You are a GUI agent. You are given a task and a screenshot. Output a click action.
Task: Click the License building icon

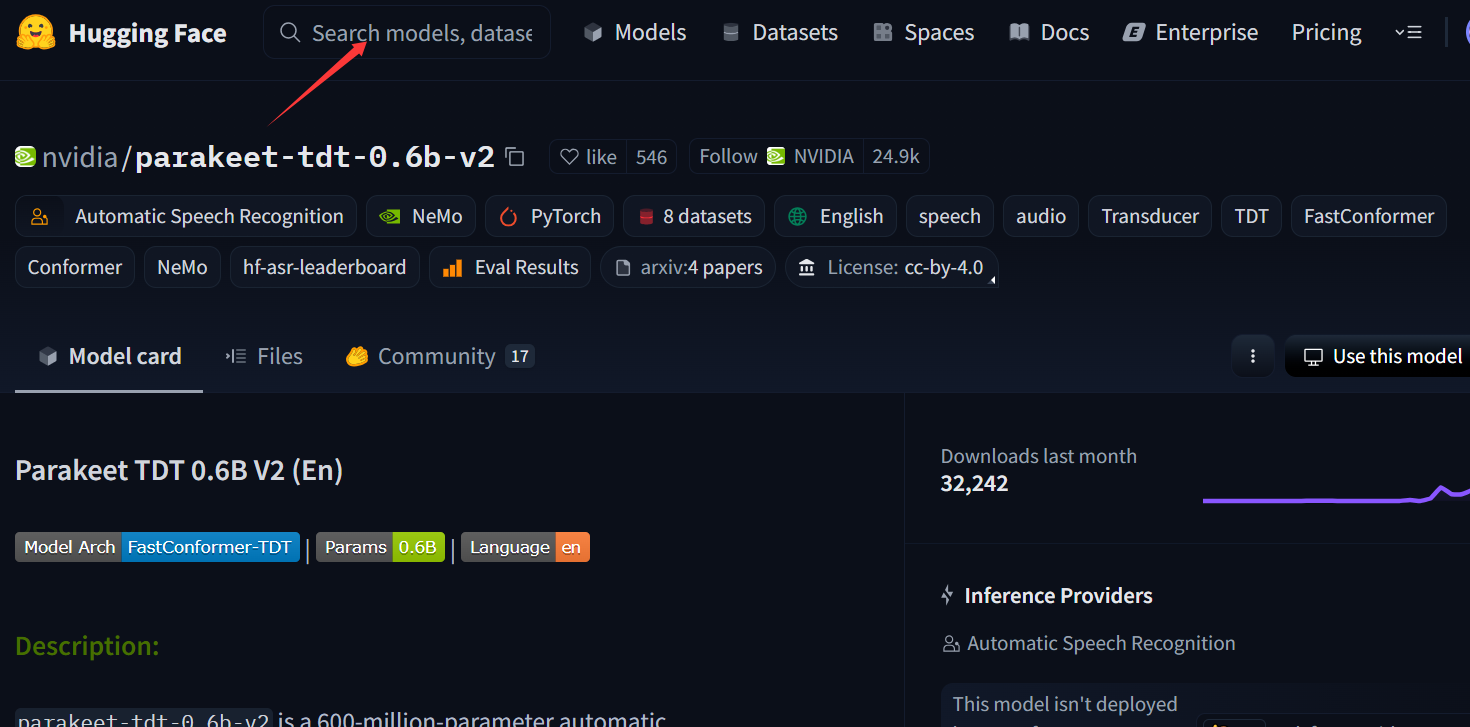coord(806,268)
